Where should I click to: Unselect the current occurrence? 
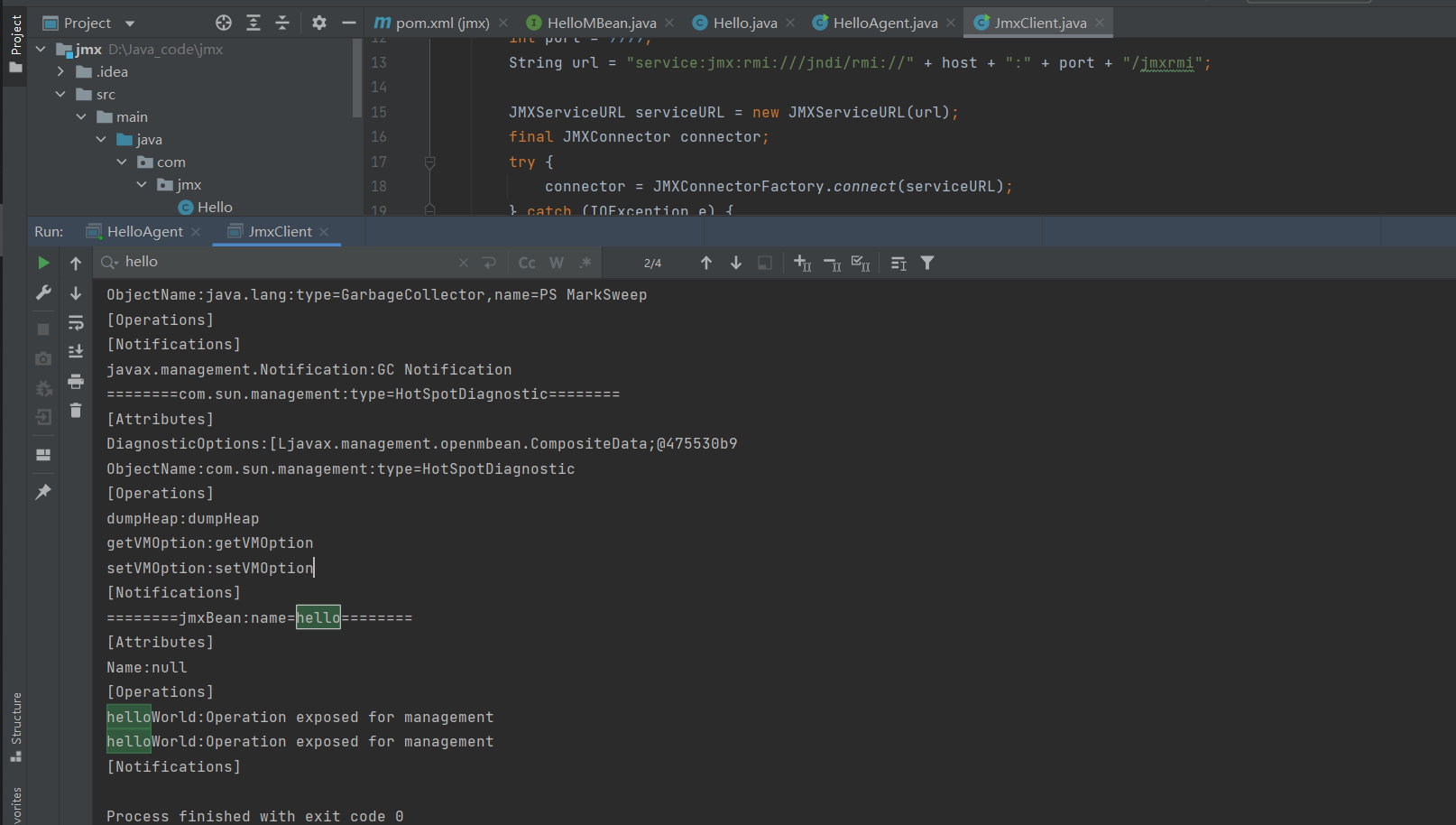(832, 263)
